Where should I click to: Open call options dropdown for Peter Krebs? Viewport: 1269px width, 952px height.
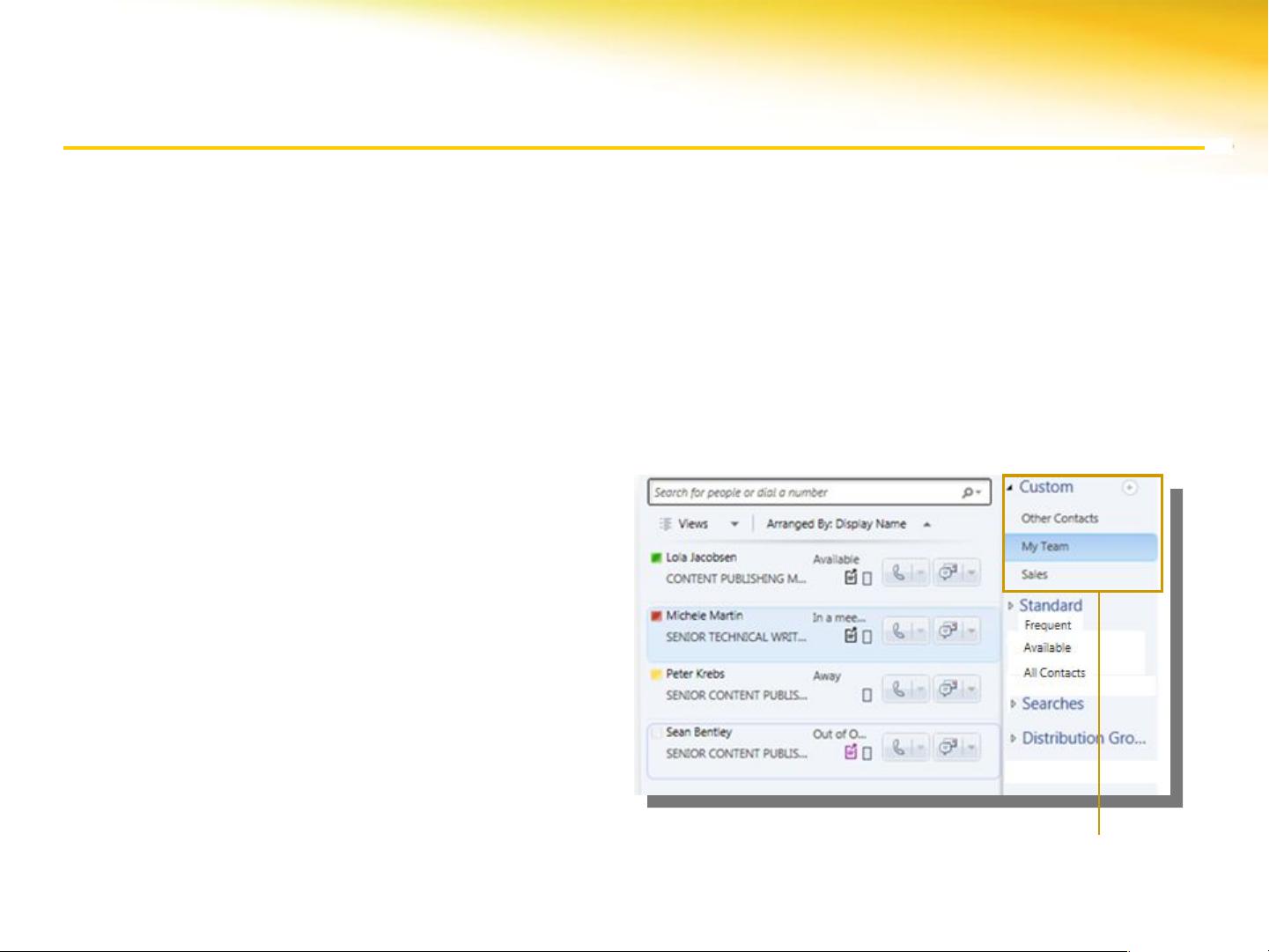(x=920, y=690)
